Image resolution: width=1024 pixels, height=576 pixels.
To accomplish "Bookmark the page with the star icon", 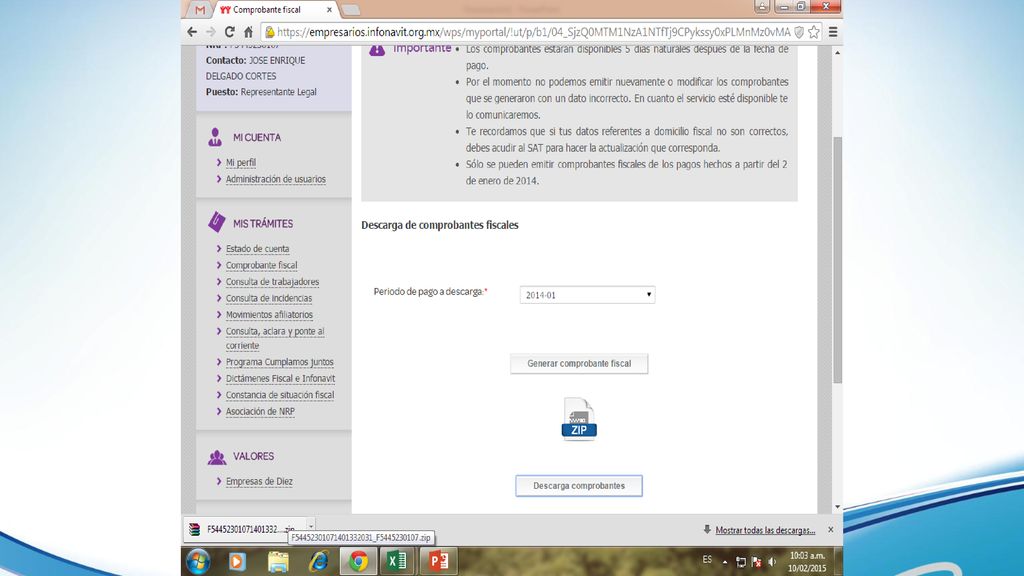I will 814,32.
